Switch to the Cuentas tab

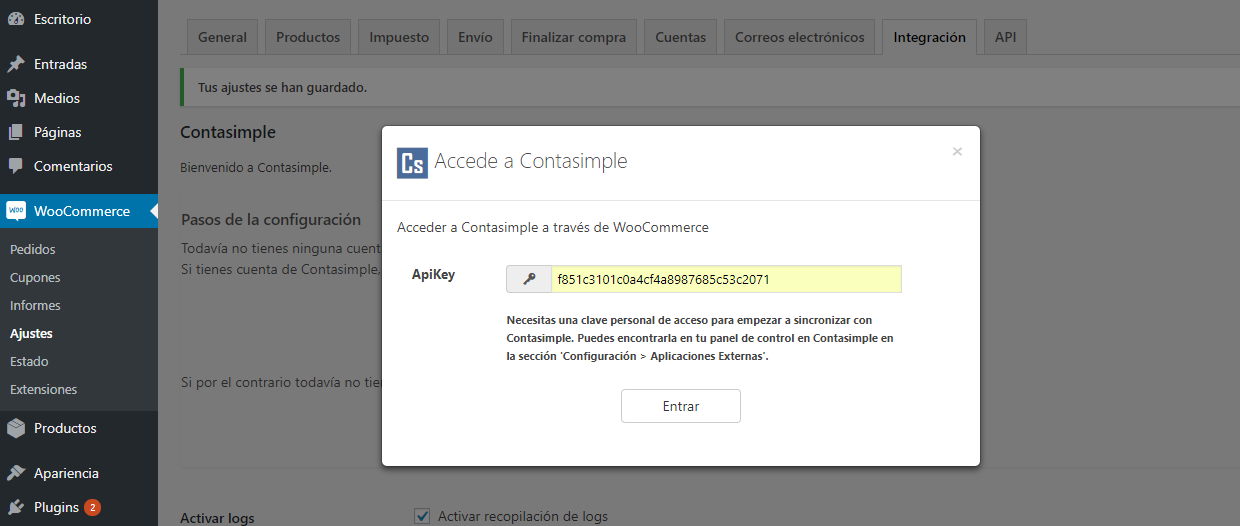coord(681,37)
